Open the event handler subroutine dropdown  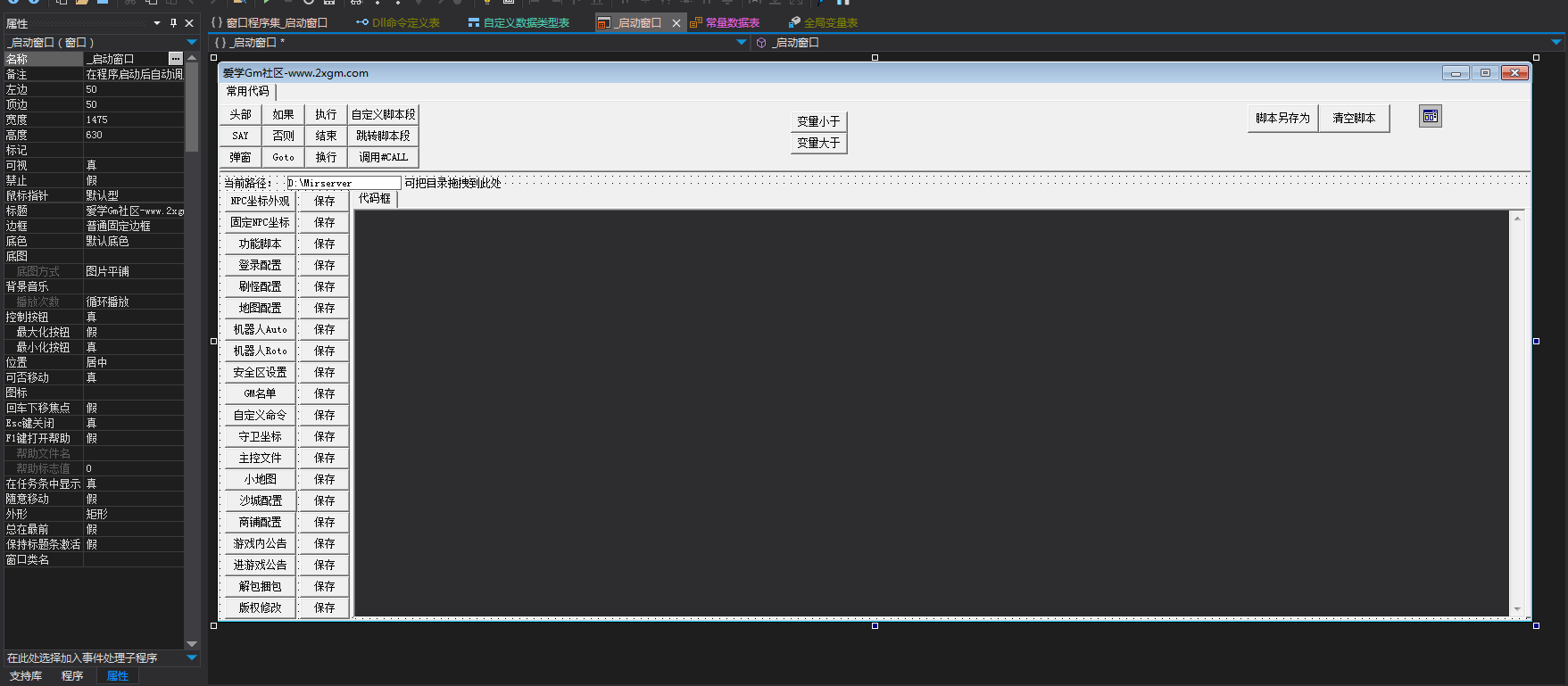(x=191, y=657)
